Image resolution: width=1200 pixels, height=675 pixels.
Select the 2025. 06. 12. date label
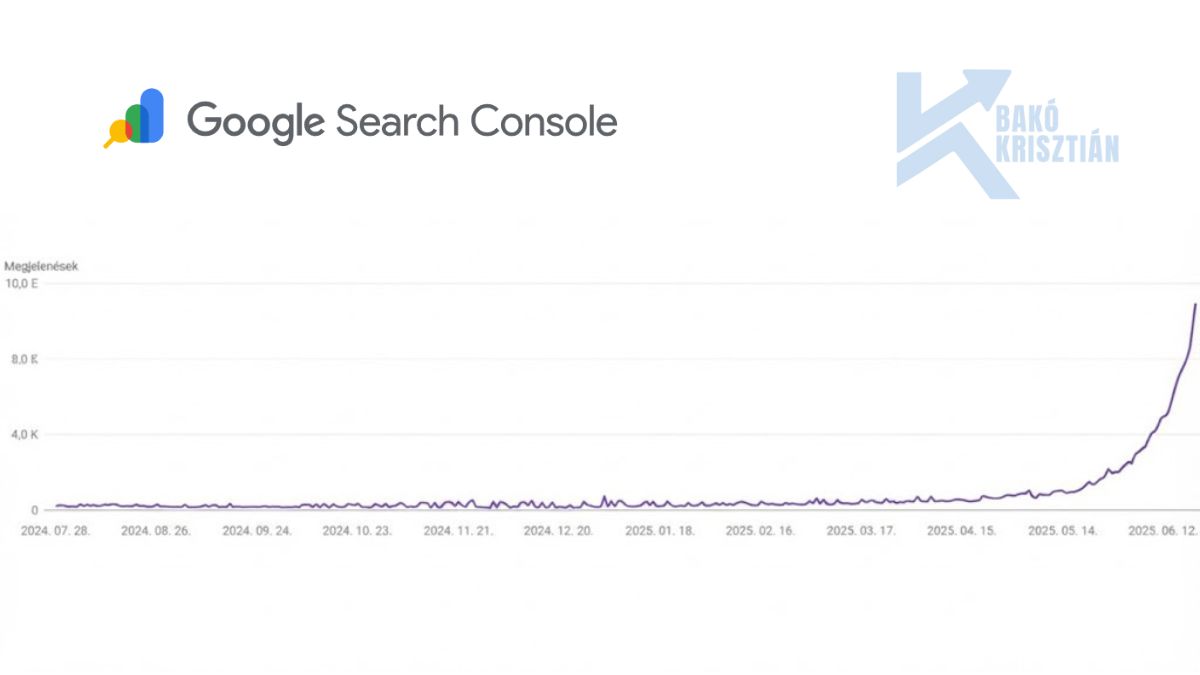click(1163, 531)
